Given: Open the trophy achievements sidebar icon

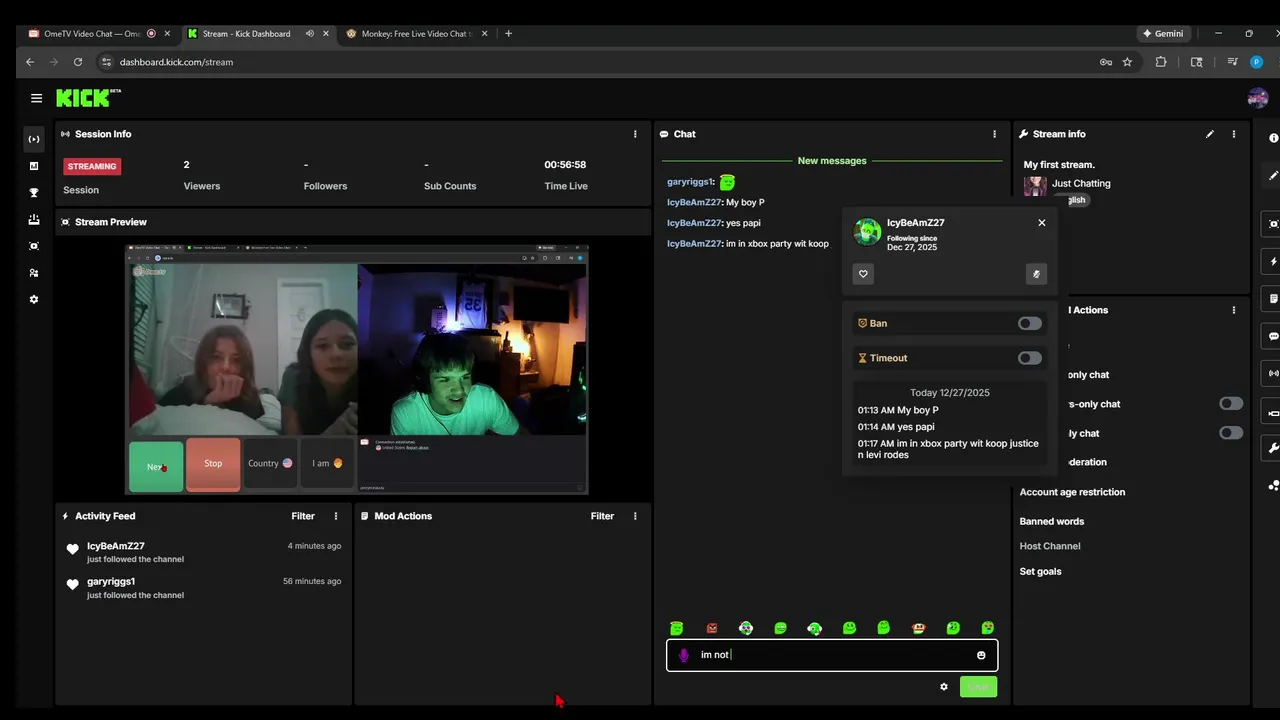Looking at the screenshot, I should [x=34, y=193].
